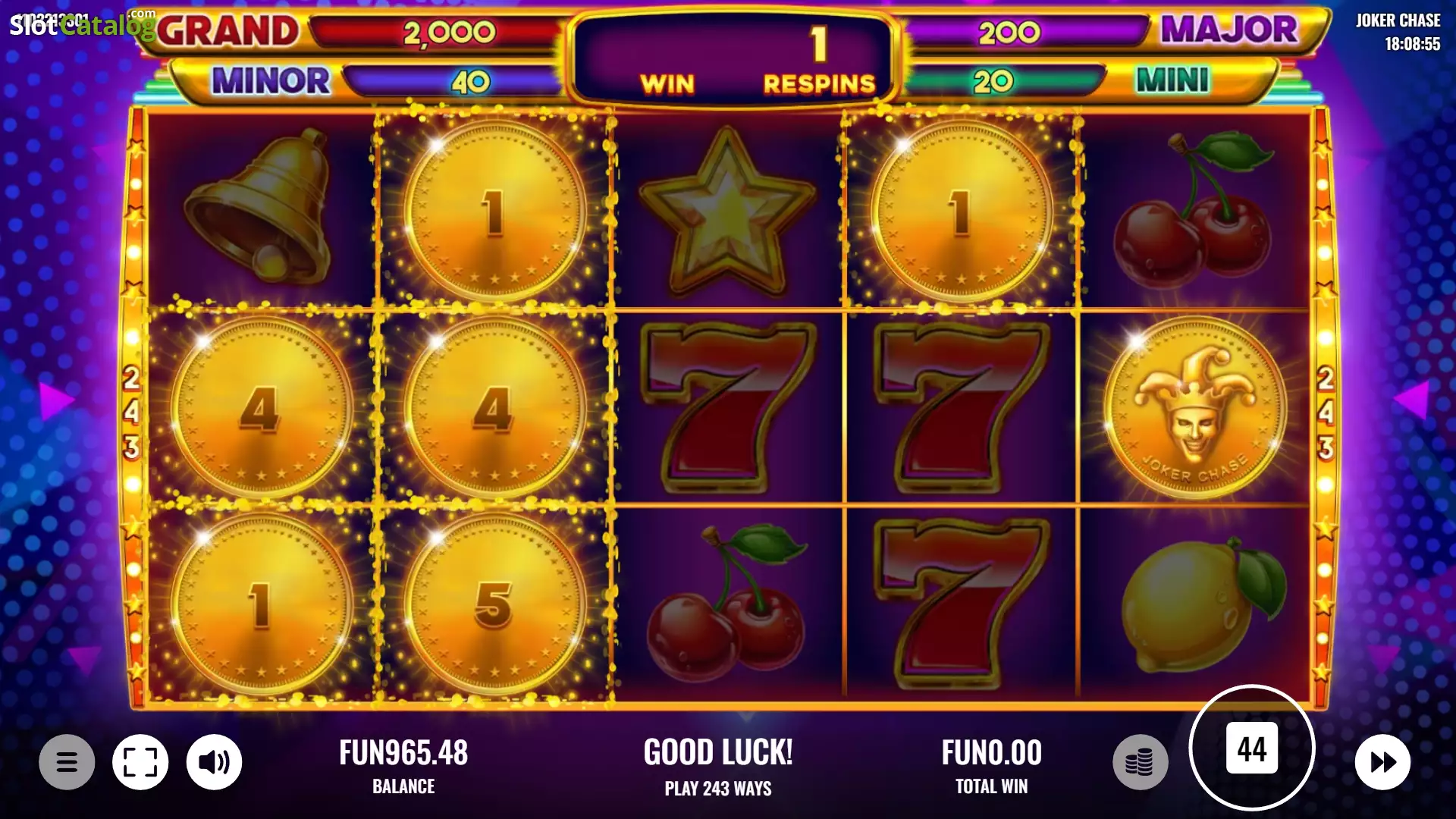This screenshot has height=819, width=1456.
Task: Click the SlotCatalog logo link
Action: click(82, 24)
